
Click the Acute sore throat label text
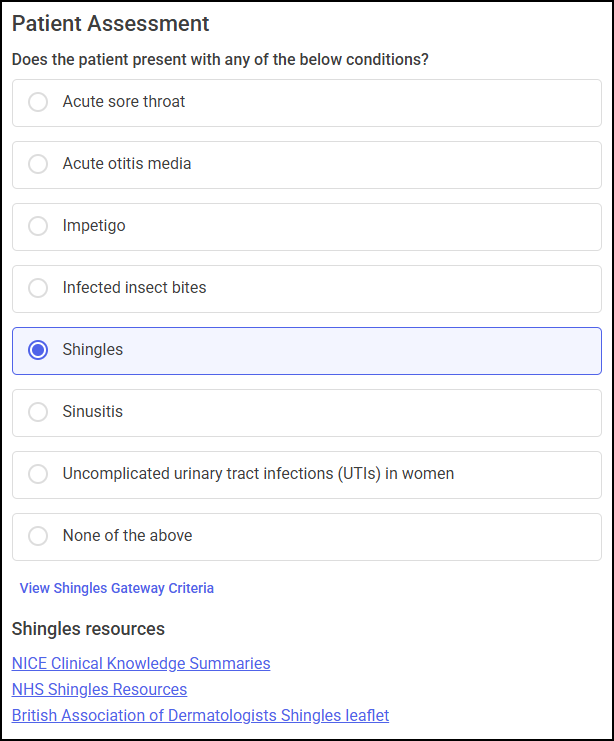[124, 102]
